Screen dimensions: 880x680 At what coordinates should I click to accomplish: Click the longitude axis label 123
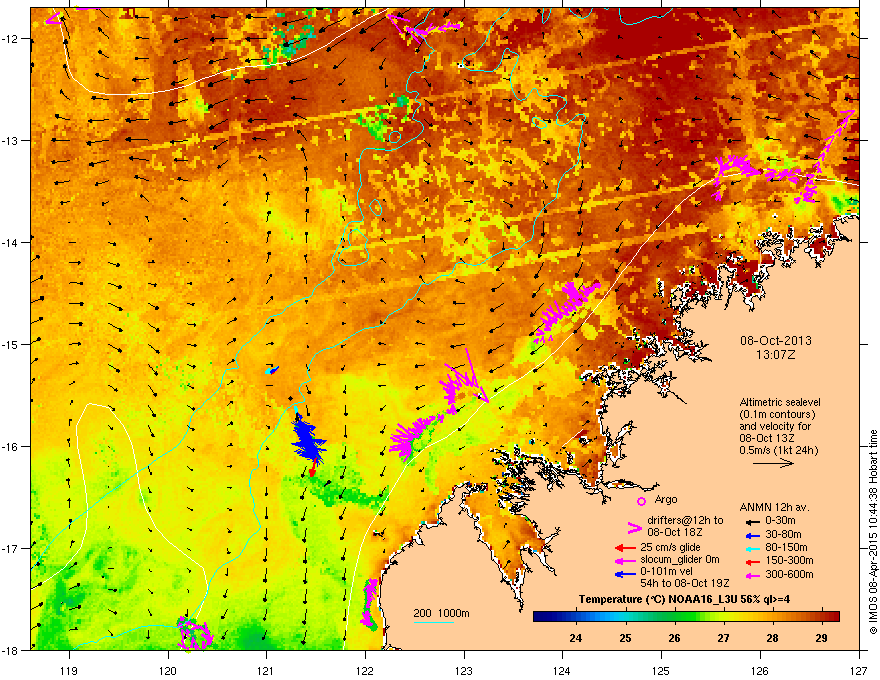click(464, 670)
